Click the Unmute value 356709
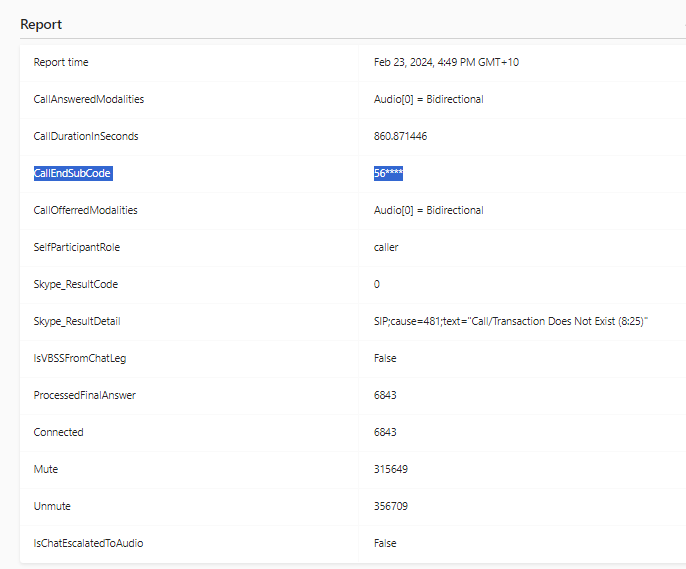This screenshot has height=569, width=686. [391, 506]
